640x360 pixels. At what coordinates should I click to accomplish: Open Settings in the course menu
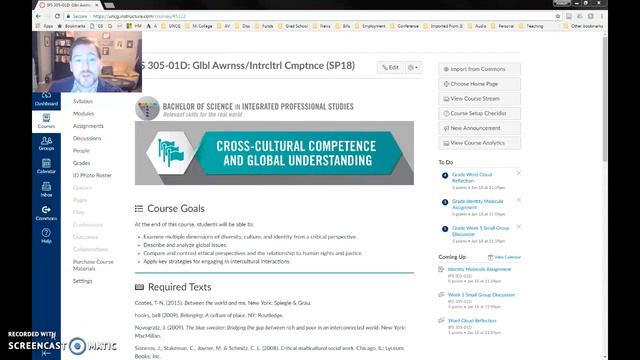(x=82, y=281)
